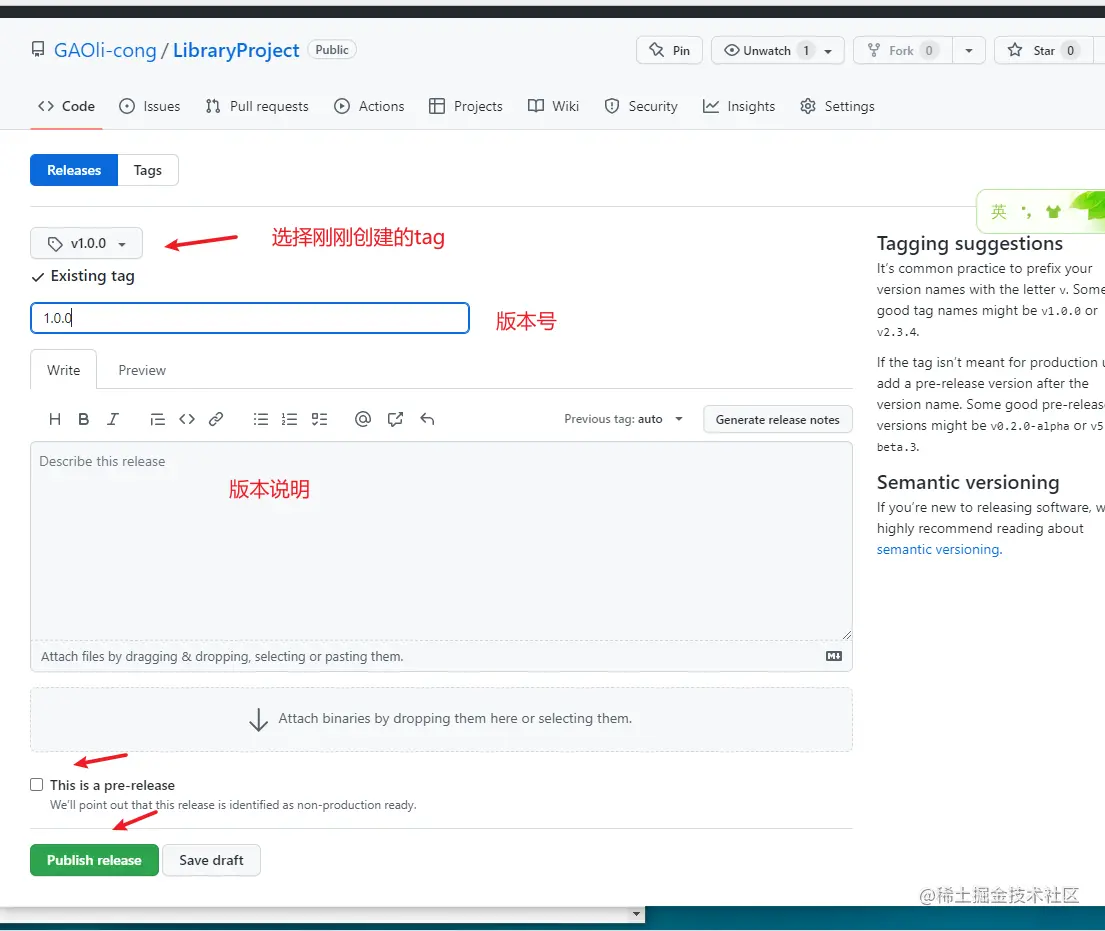Insert a quote block

157,419
